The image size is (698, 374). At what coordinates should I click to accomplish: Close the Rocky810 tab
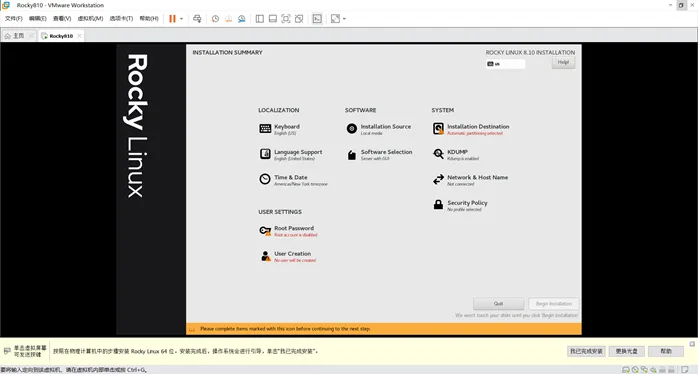tap(79, 36)
